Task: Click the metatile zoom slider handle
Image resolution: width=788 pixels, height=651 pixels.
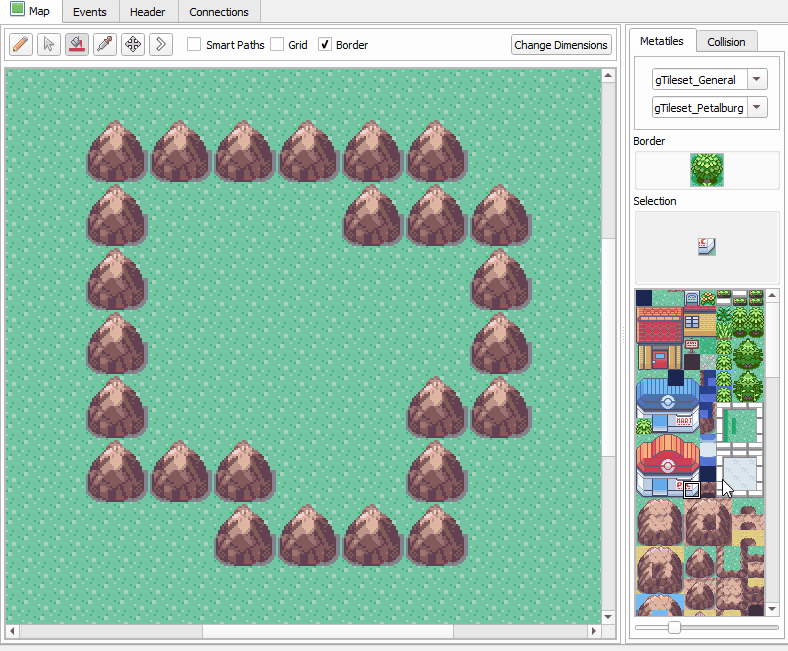Action: click(674, 628)
